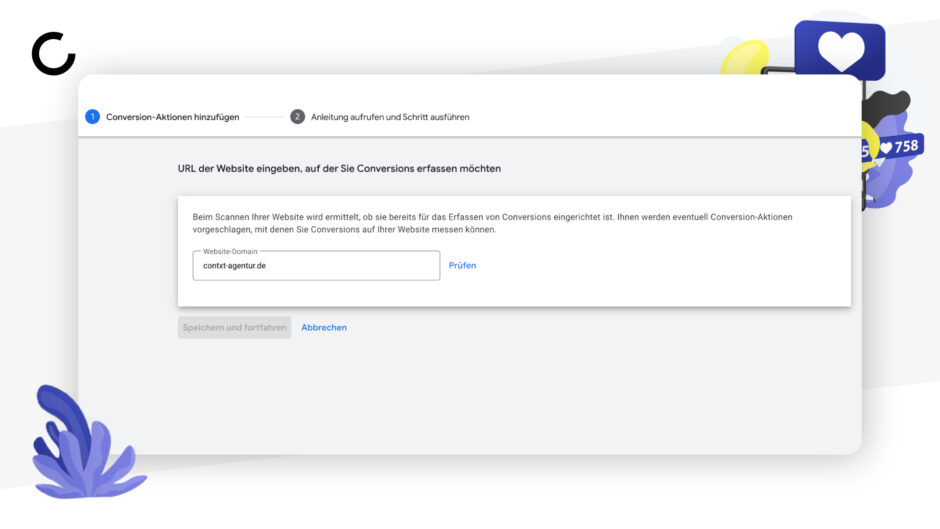This screenshot has width=940, height=529.
Task: Click the purple plant illustration
Action: (87, 442)
